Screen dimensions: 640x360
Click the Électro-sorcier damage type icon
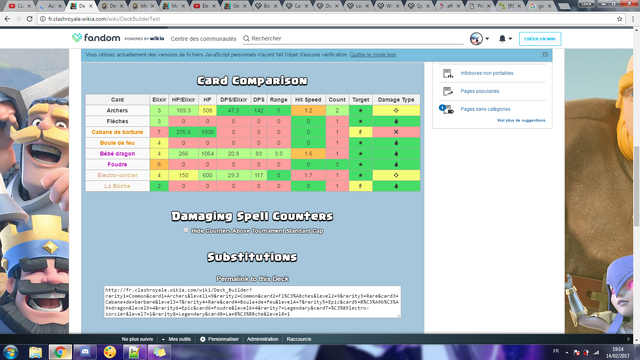pos(396,175)
